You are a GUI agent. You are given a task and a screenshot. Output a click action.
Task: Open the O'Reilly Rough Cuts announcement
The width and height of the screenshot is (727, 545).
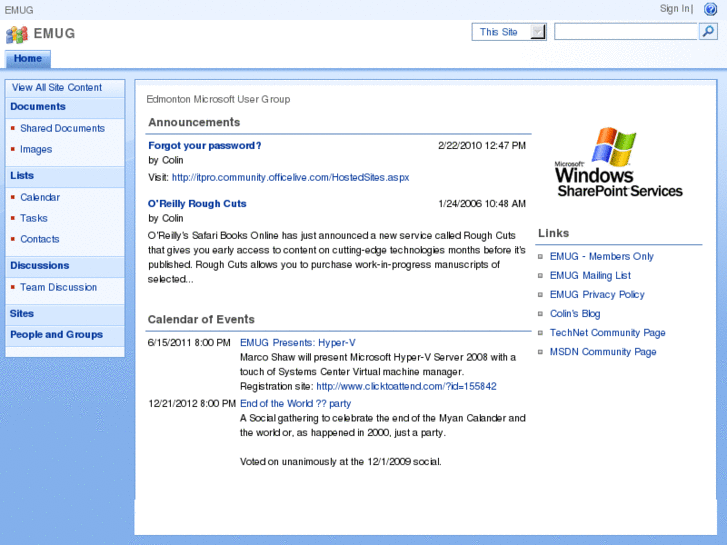click(x=197, y=204)
